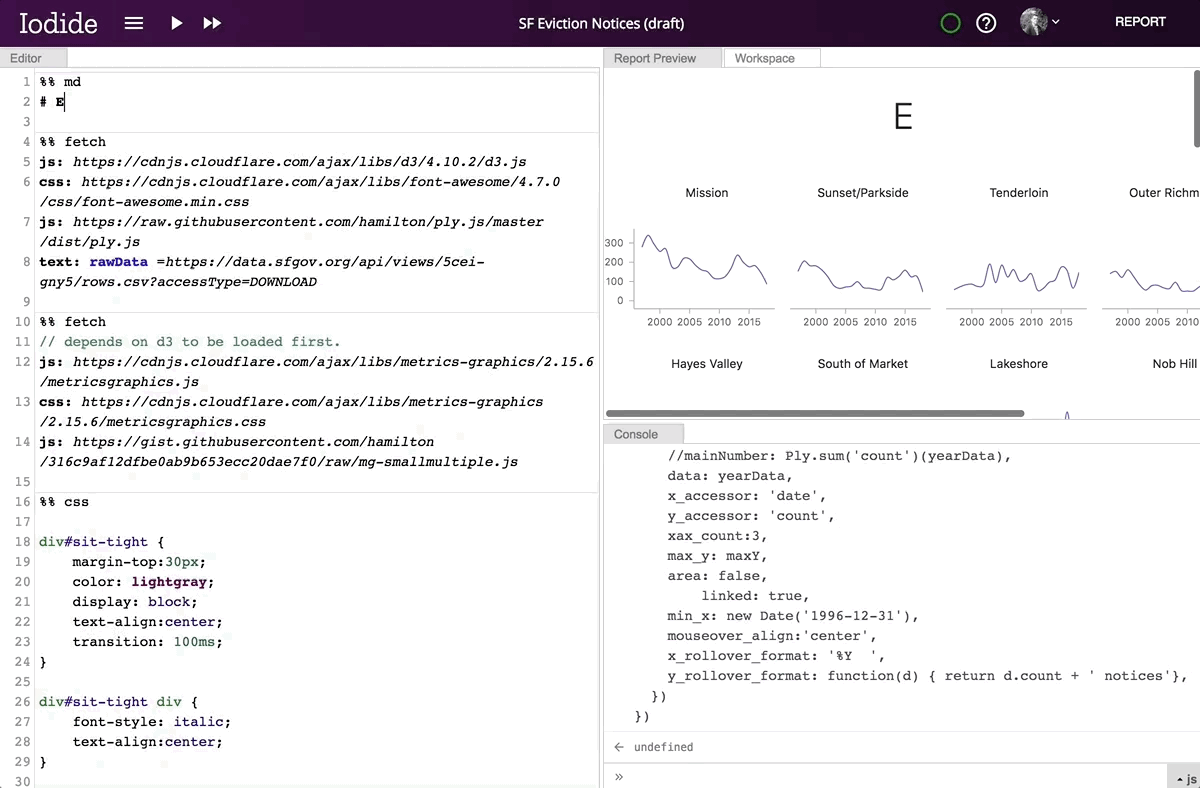Click the rawData text on line 8
Screen dimensions: 1200x788
click(118, 262)
